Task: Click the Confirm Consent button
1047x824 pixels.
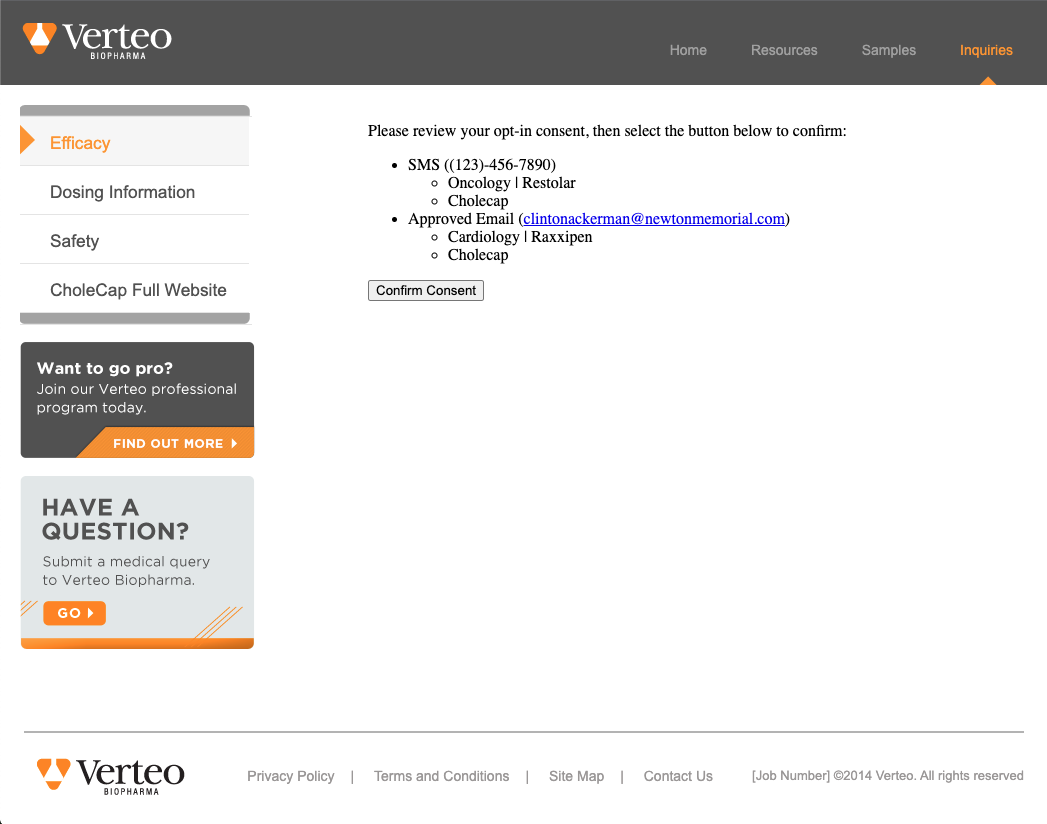Action: pyautogui.click(x=426, y=290)
